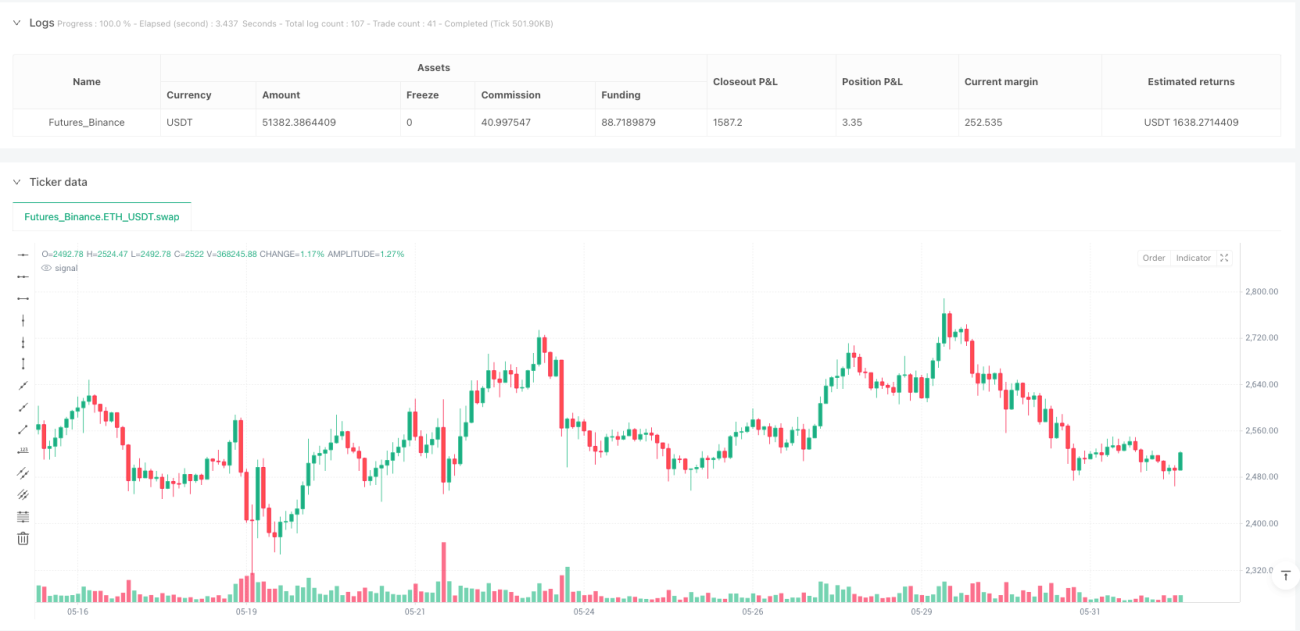Select the horizontal segment drawing tool

tap(23, 299)
